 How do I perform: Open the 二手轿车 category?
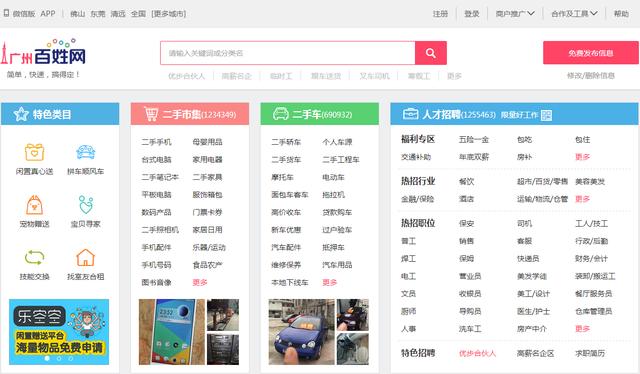click(x=286, y=142)
